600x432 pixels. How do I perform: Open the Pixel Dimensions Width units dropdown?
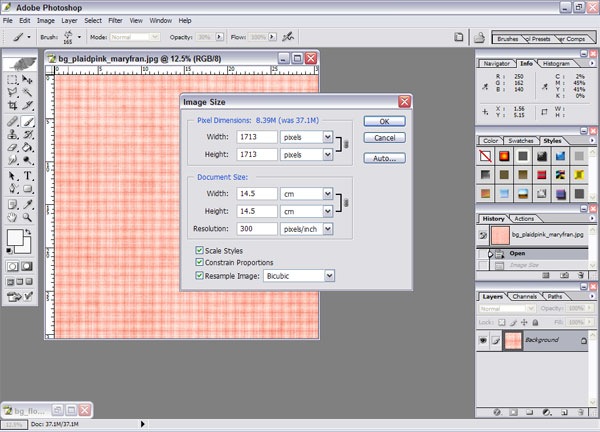click(327, 137)
